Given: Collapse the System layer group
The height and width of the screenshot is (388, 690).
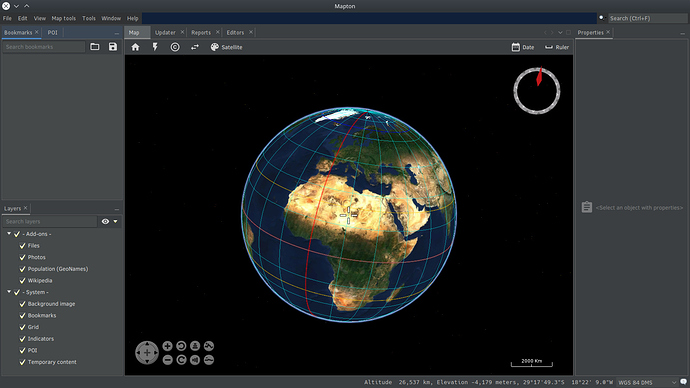Looking at the screenshot, I should pyautogui.click(x=9, y=292).
